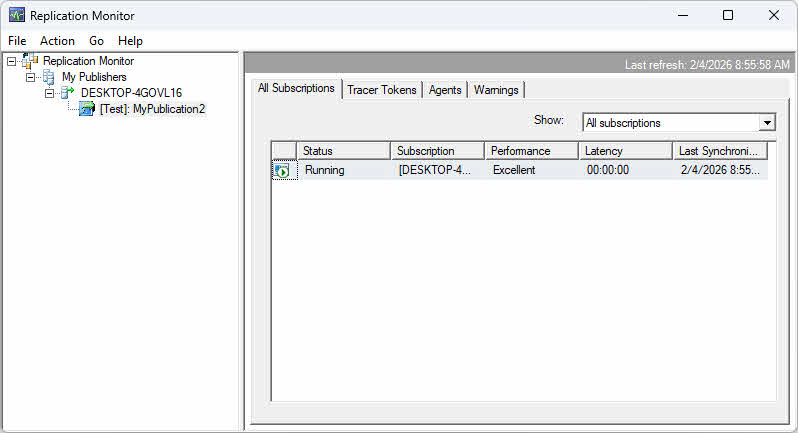The image size is (798, 433).
Task: Click the Show: label
Action: 549,121
